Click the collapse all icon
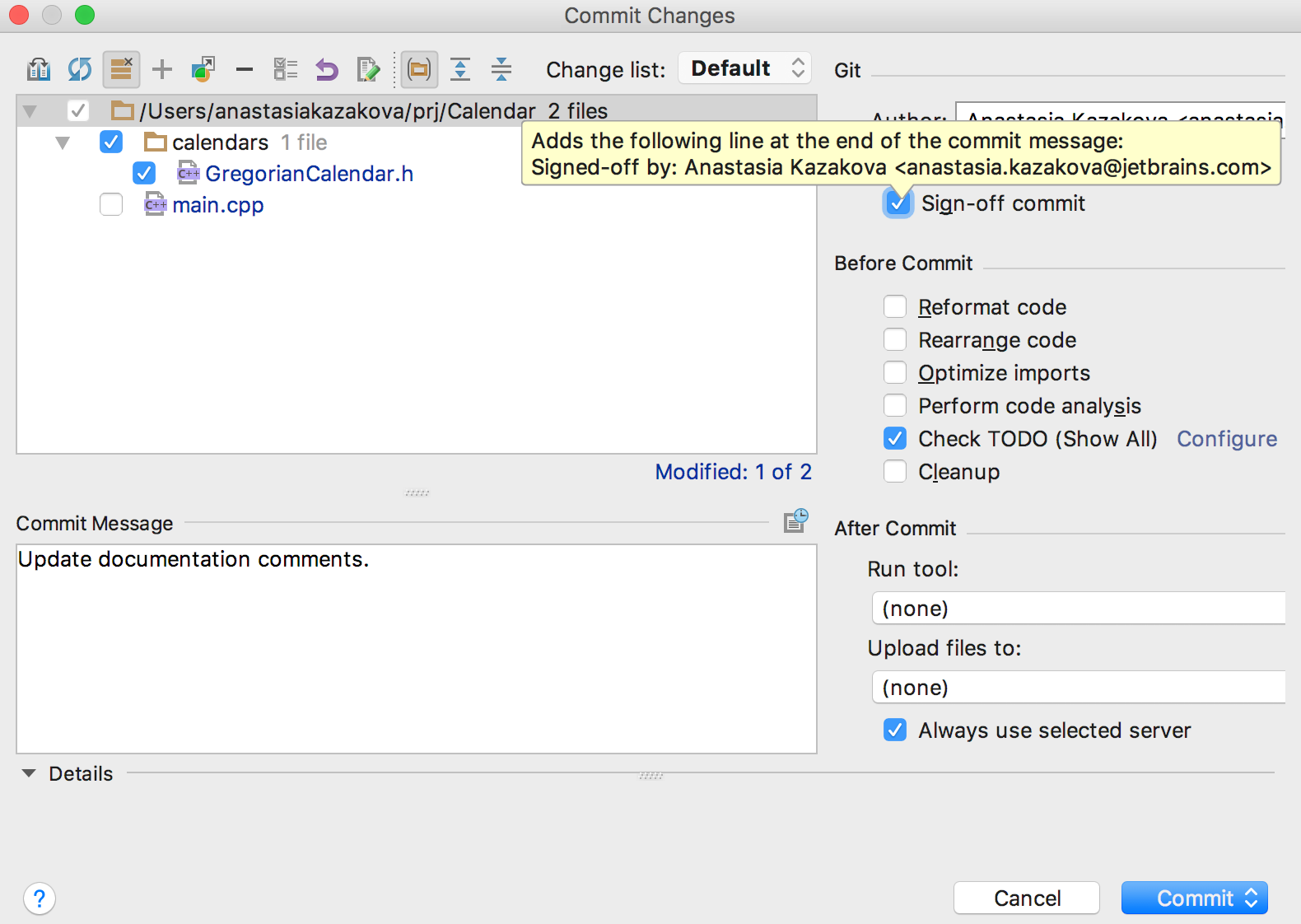Image resolution: width=1301 pixels, height=924 pixels. pos(501,69)
